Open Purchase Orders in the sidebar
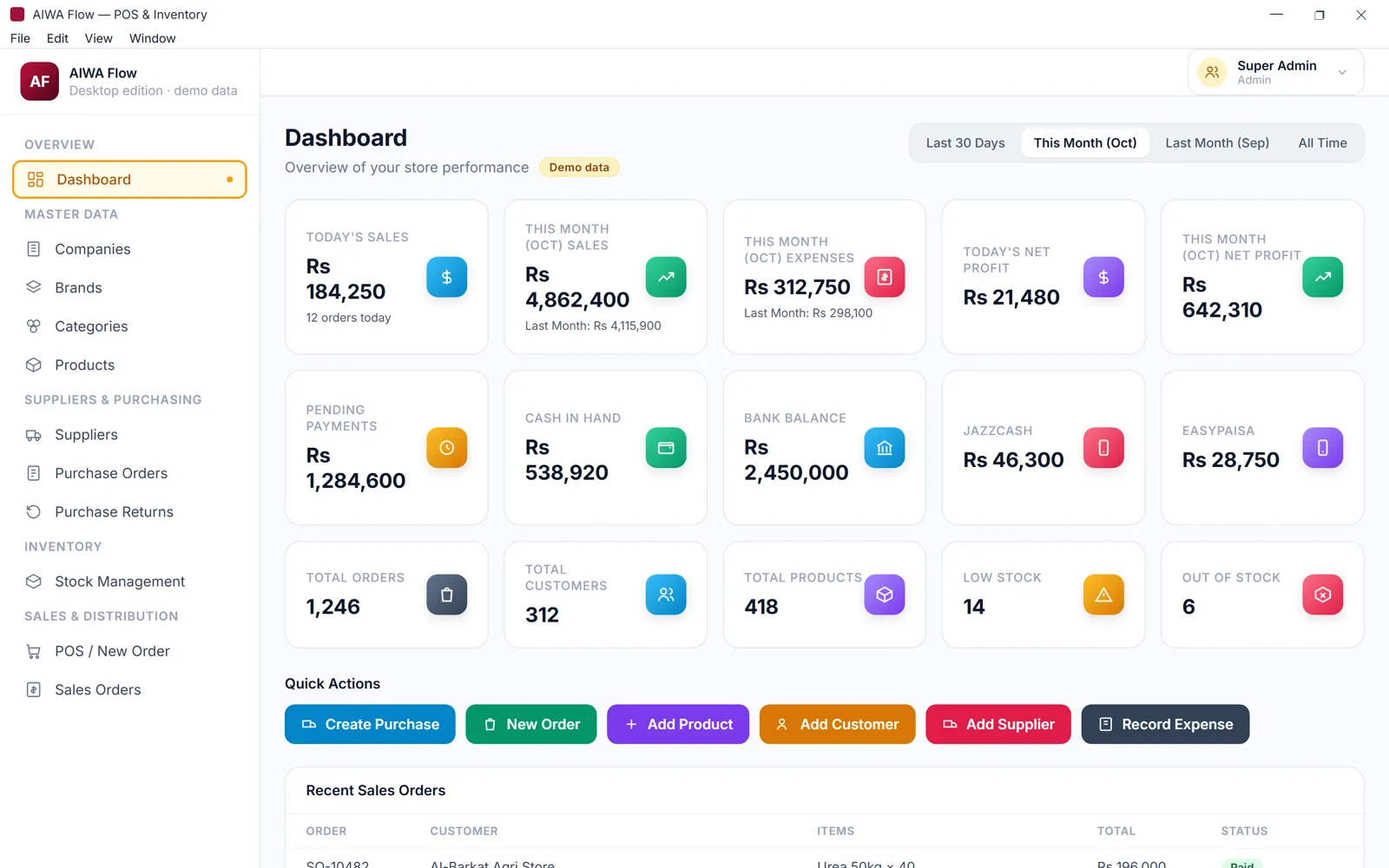 [129, 473]
